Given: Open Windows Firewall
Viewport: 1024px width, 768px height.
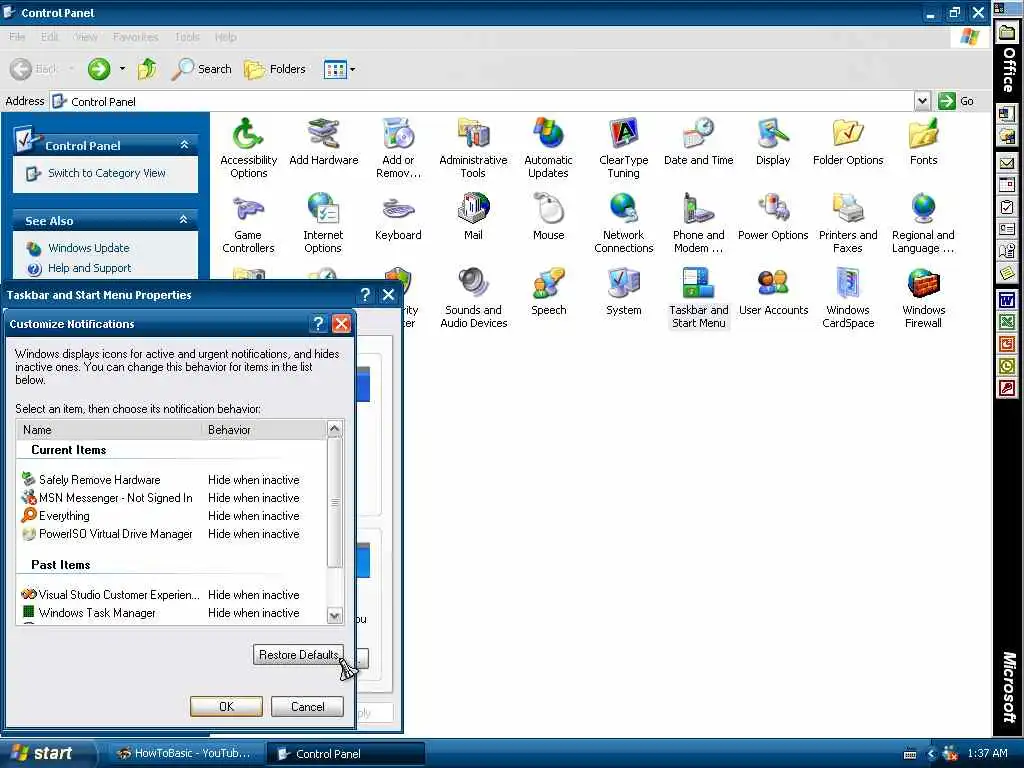Looking at the screenshot, I should (x=923, y=298).
